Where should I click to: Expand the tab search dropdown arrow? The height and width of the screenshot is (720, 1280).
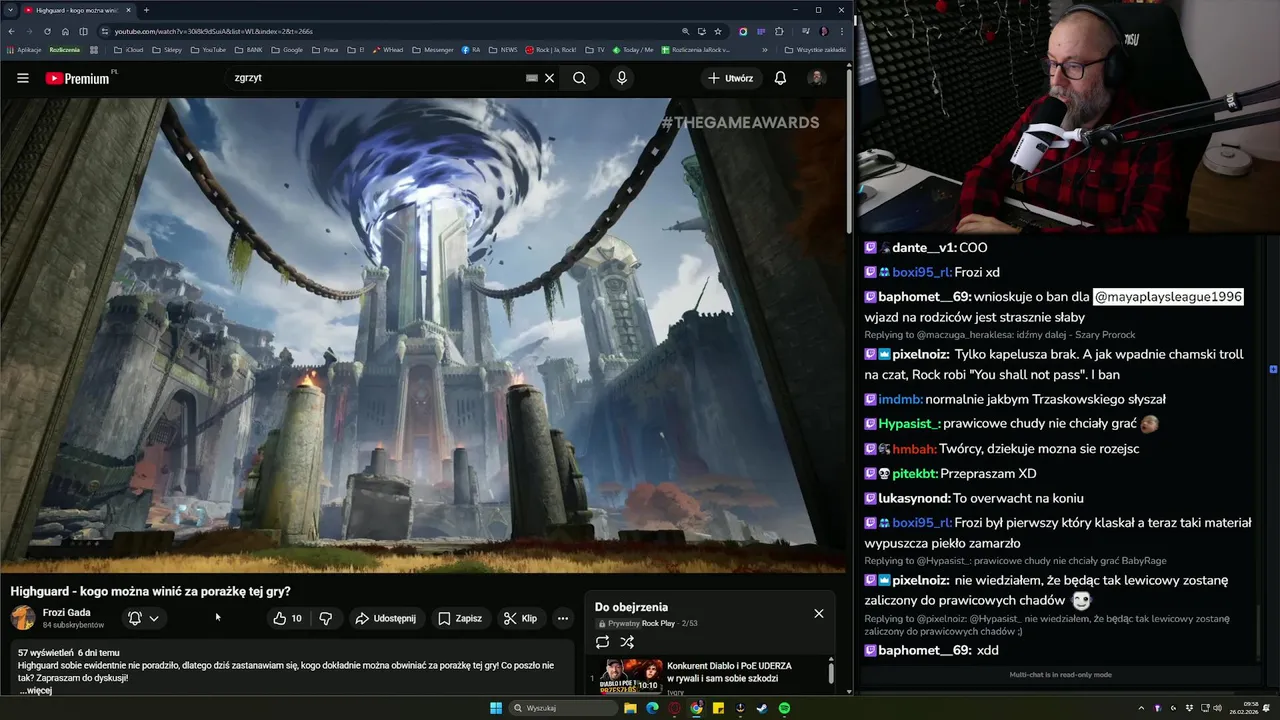click(x=9, y=10)
